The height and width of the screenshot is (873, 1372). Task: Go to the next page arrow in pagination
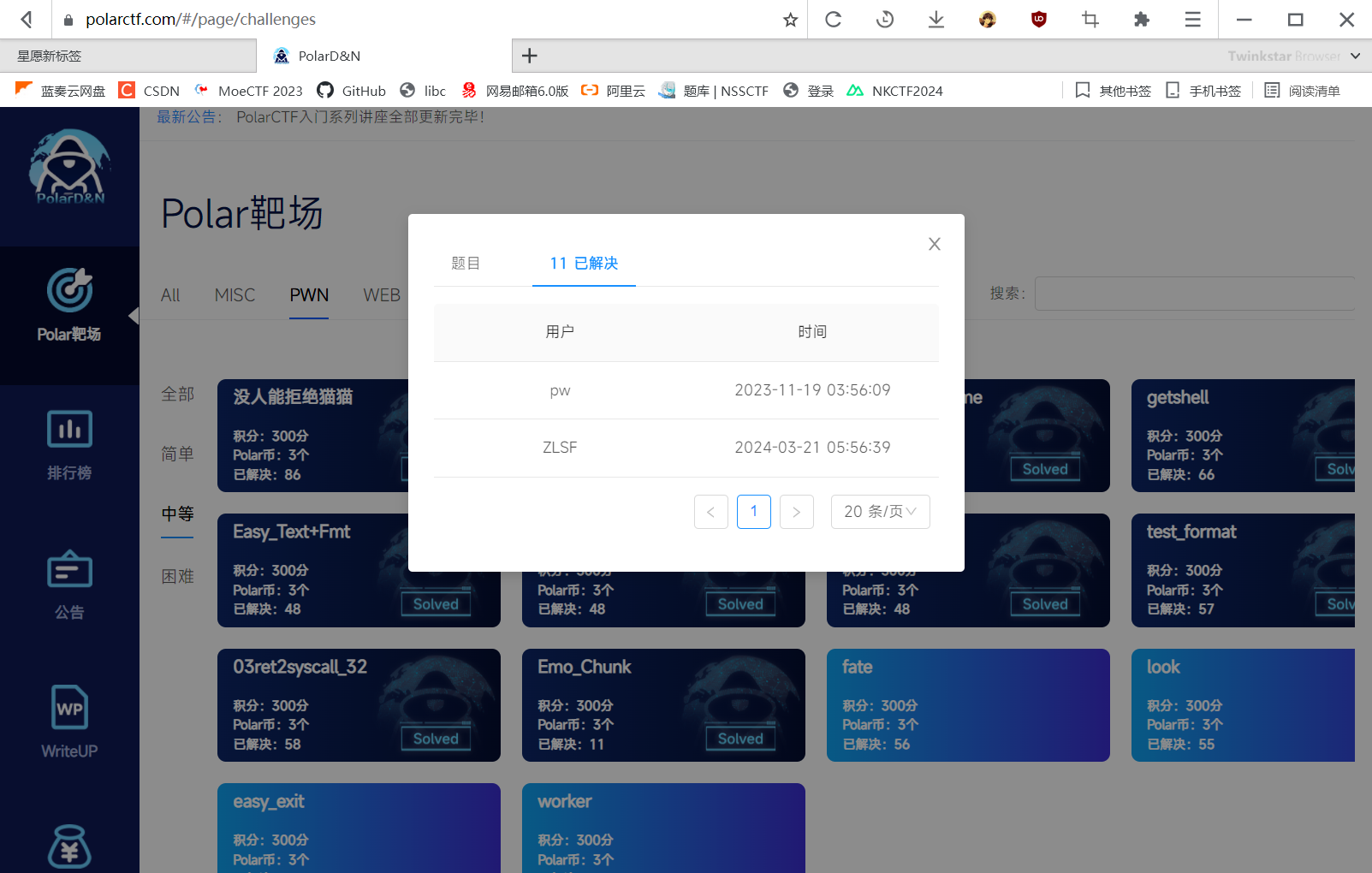click(x=796, y=512)
